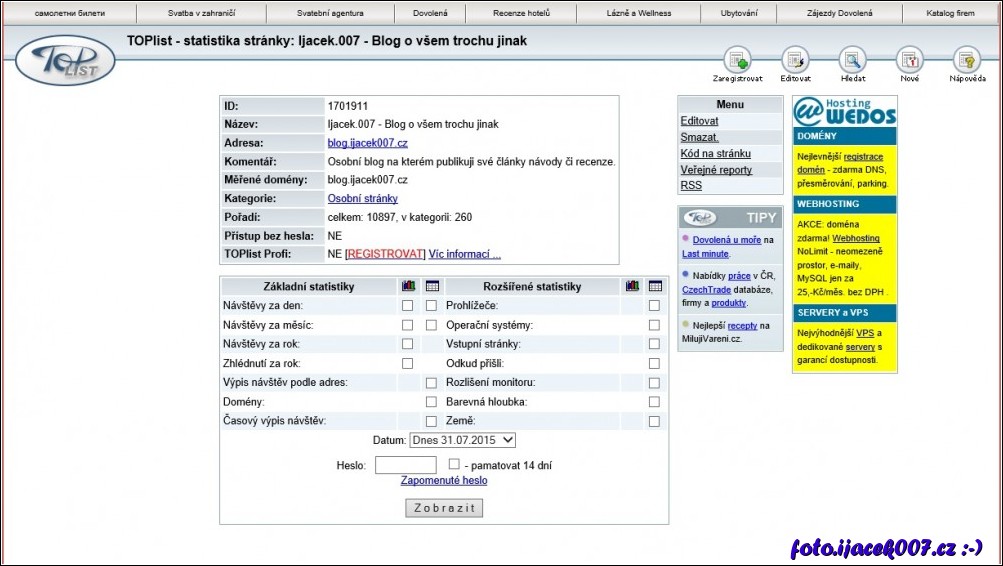Open the Hledat search icon
The image size is (1003, 566).
pyautogui.click(x=852, y=60)
